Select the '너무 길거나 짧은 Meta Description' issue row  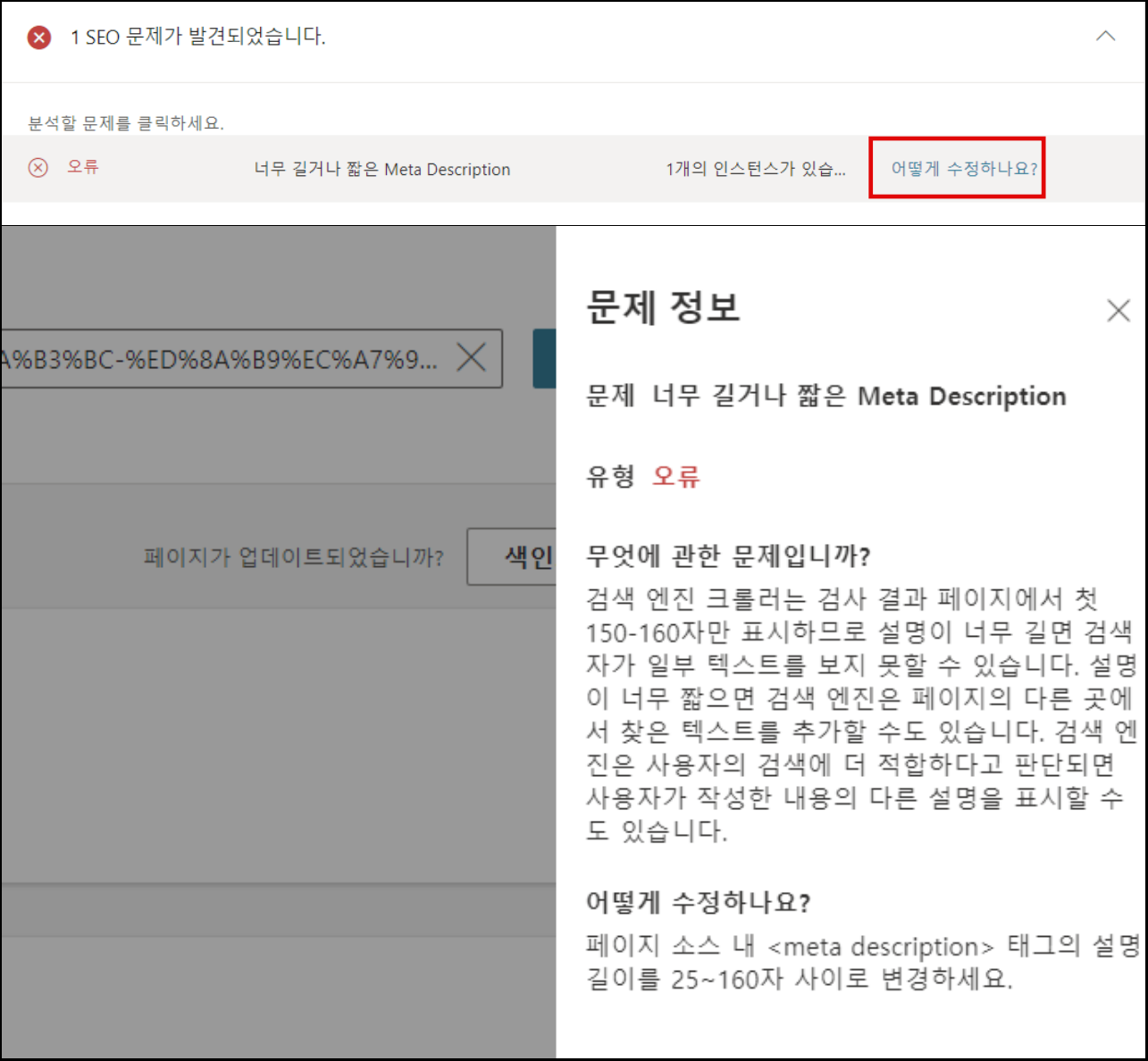pos(573,169)
